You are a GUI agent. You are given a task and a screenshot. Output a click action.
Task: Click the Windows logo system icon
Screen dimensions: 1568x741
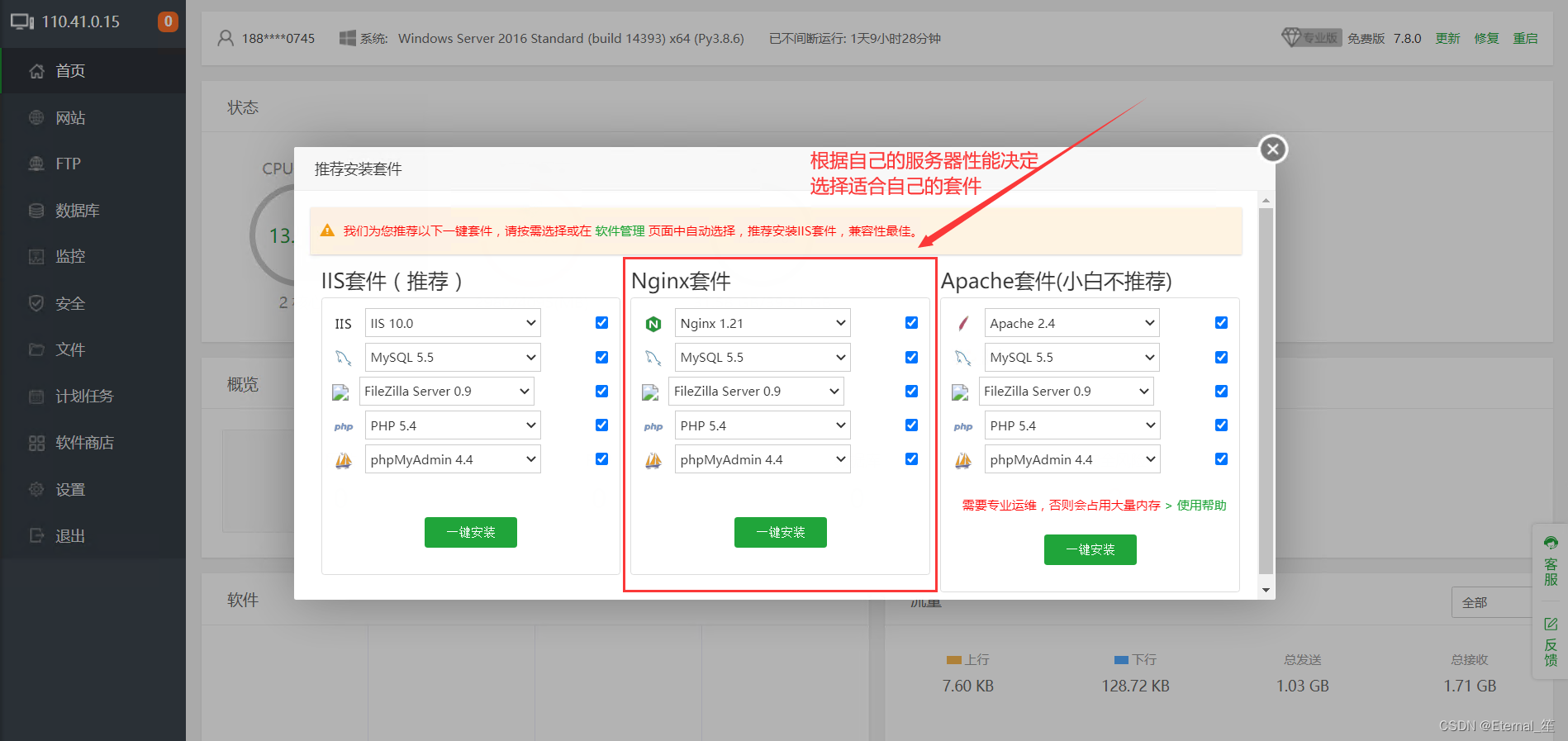[x=347, y=38]
